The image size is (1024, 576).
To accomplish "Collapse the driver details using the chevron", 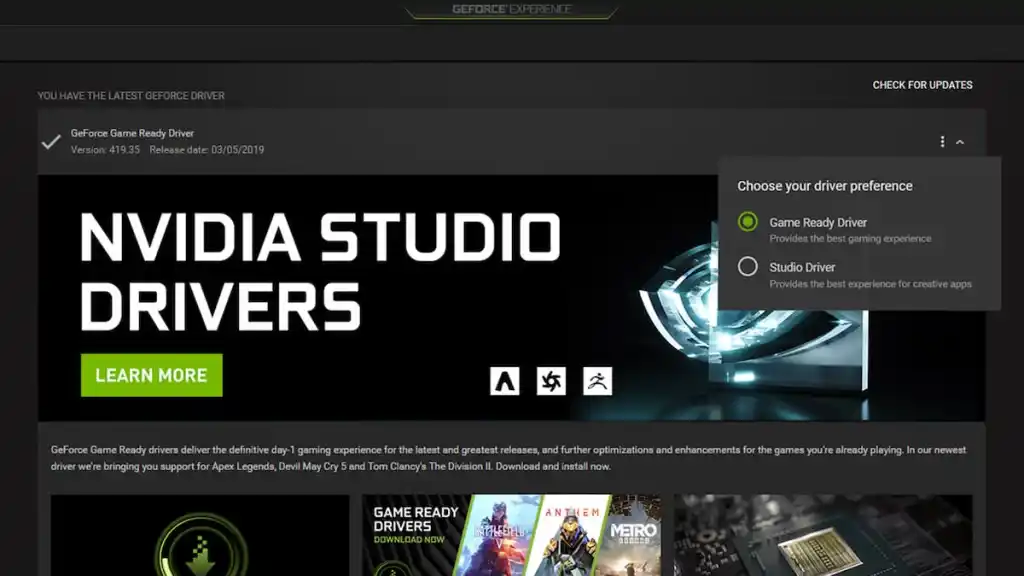I will (x=960, y=141).
